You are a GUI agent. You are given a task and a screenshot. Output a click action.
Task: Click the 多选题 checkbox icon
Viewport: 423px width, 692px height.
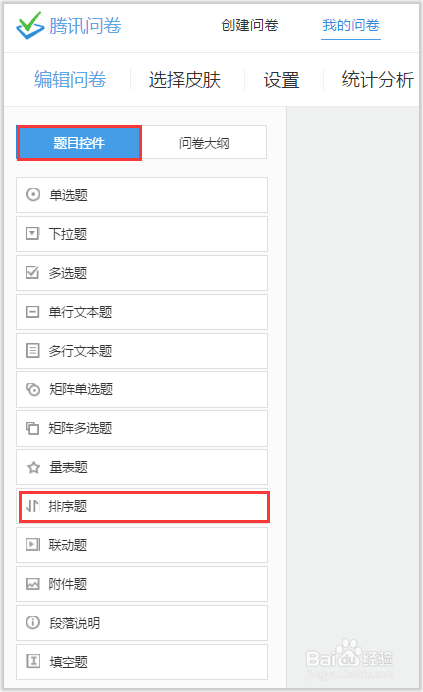pyautogui.click(x=32, y=272)
